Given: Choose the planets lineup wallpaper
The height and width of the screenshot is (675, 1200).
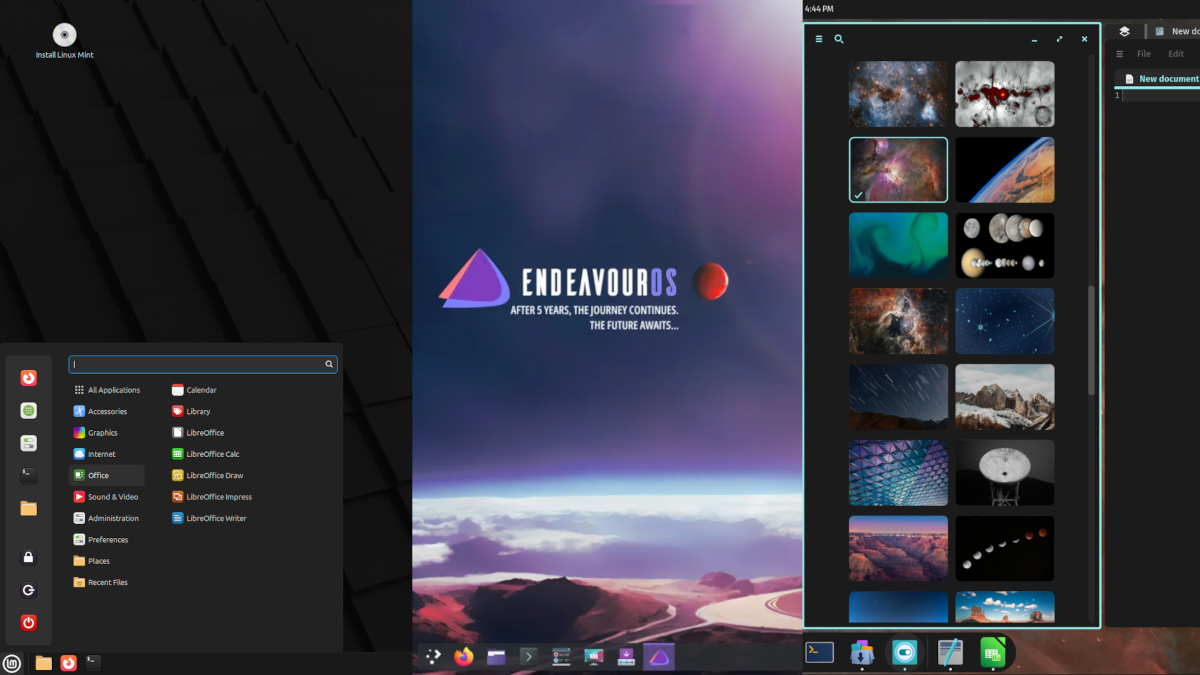Looking at the screenshot, I should tap(1005, 245).
